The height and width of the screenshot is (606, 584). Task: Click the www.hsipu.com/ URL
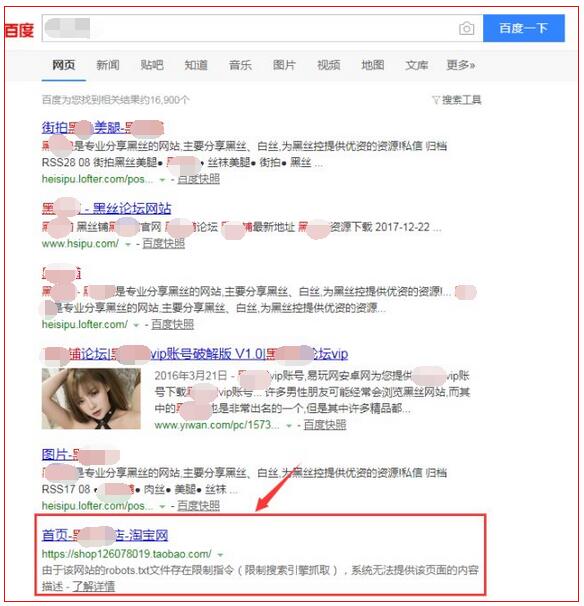coord(80,243)
